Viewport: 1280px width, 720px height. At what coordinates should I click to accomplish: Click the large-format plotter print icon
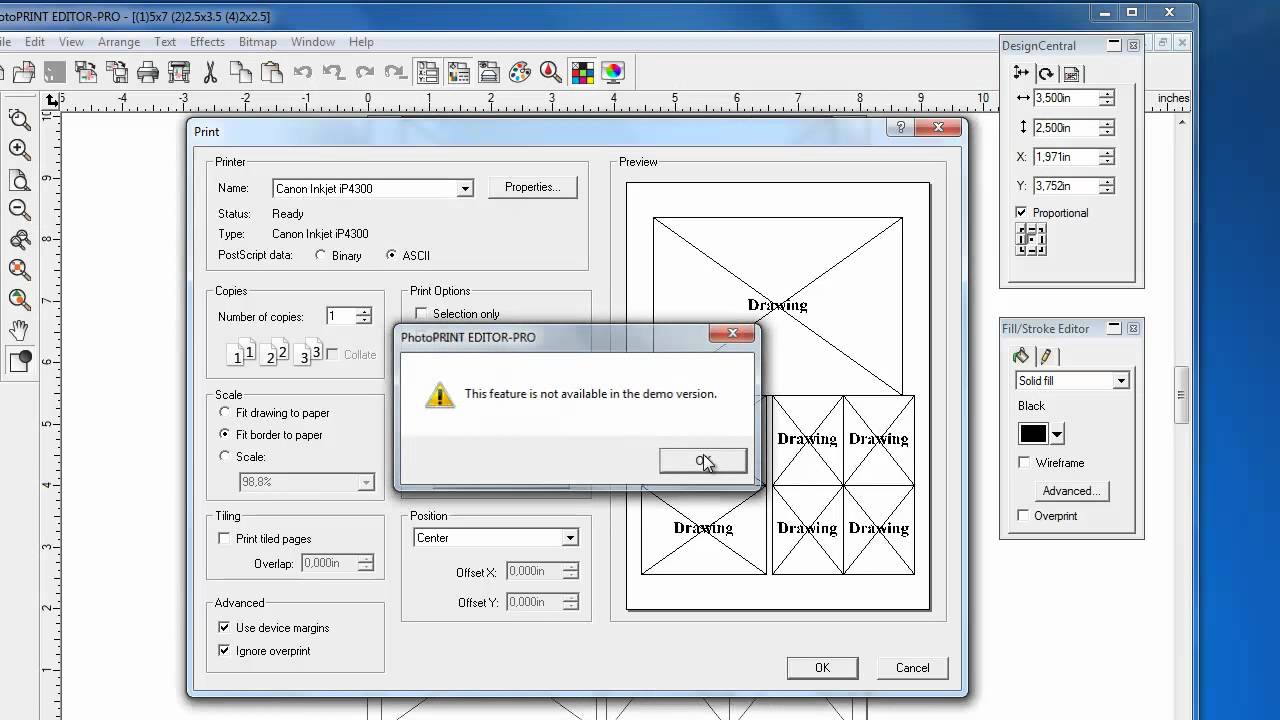point(179,72)
